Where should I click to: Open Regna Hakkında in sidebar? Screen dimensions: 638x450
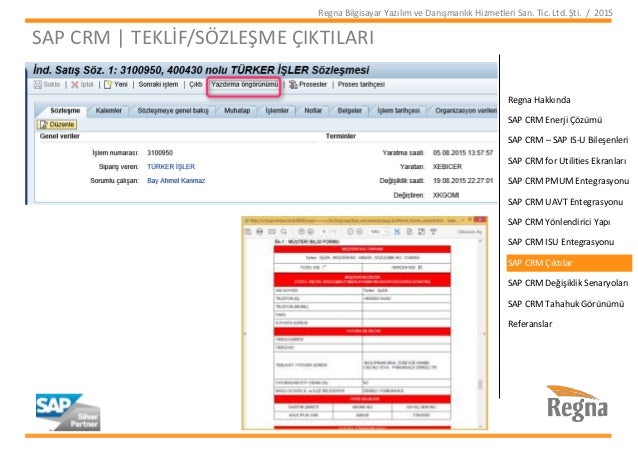click(x=539, y=100)
